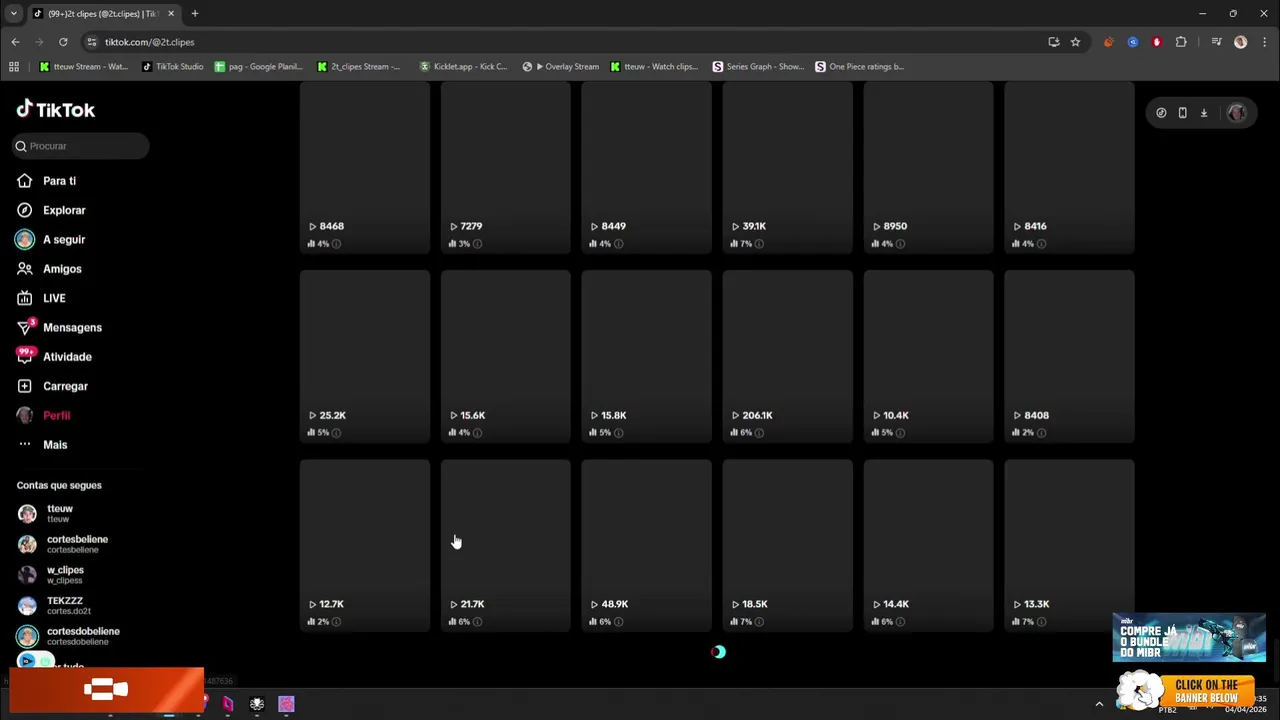Viewport: 1280px width, 720px height.
Task: Open the apps grid in bookmarks bar
Action: coord(14,67)
